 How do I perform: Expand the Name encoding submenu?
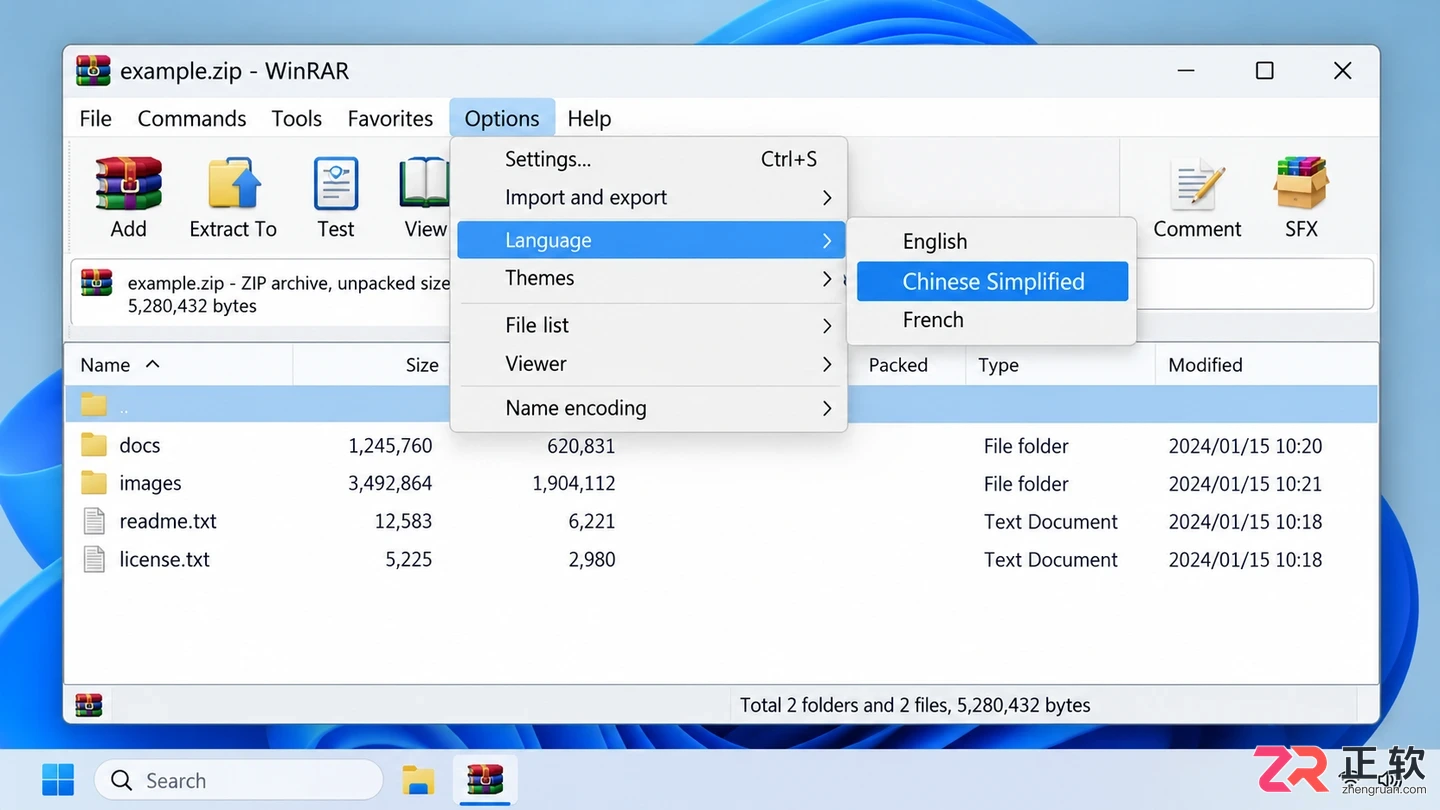(649, 408)
